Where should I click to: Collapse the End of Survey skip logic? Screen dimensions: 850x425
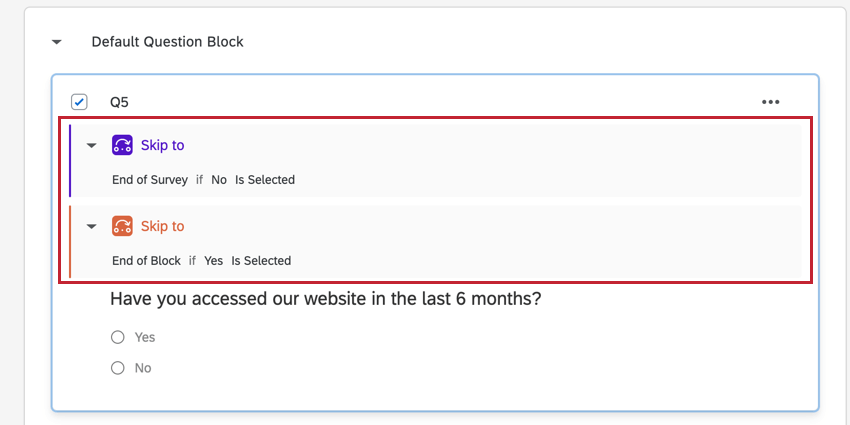click(91, 145)
